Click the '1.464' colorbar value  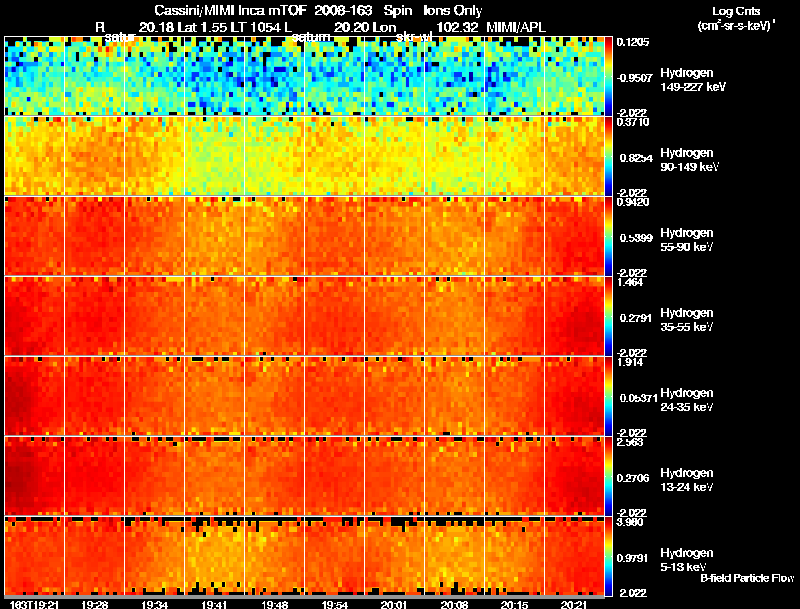point(630,282)
